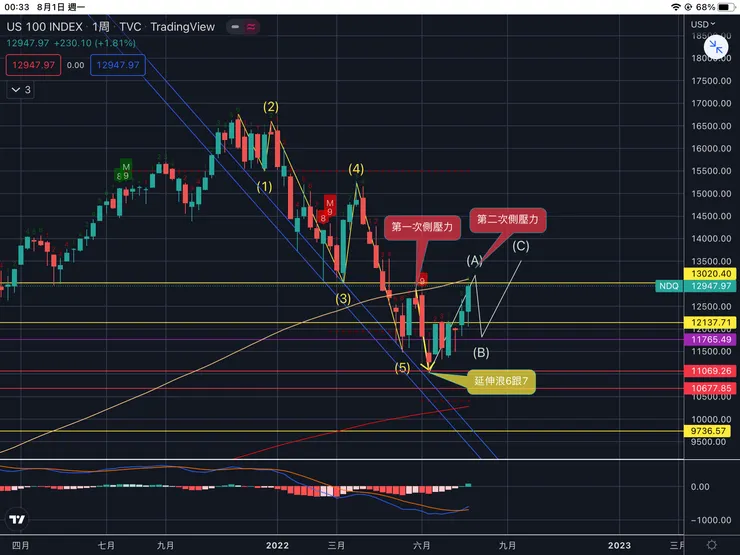The image size is (740, 555).
Task: Select the (4) wave label
Action: tap(356, 169)
